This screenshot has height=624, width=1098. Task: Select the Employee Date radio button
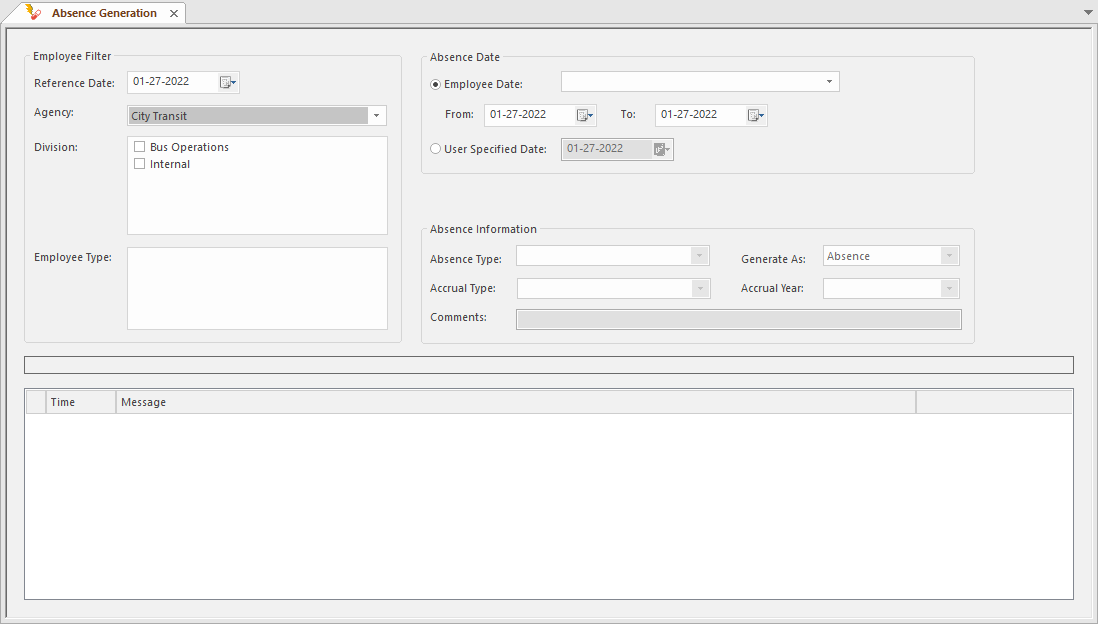(435, 84)
